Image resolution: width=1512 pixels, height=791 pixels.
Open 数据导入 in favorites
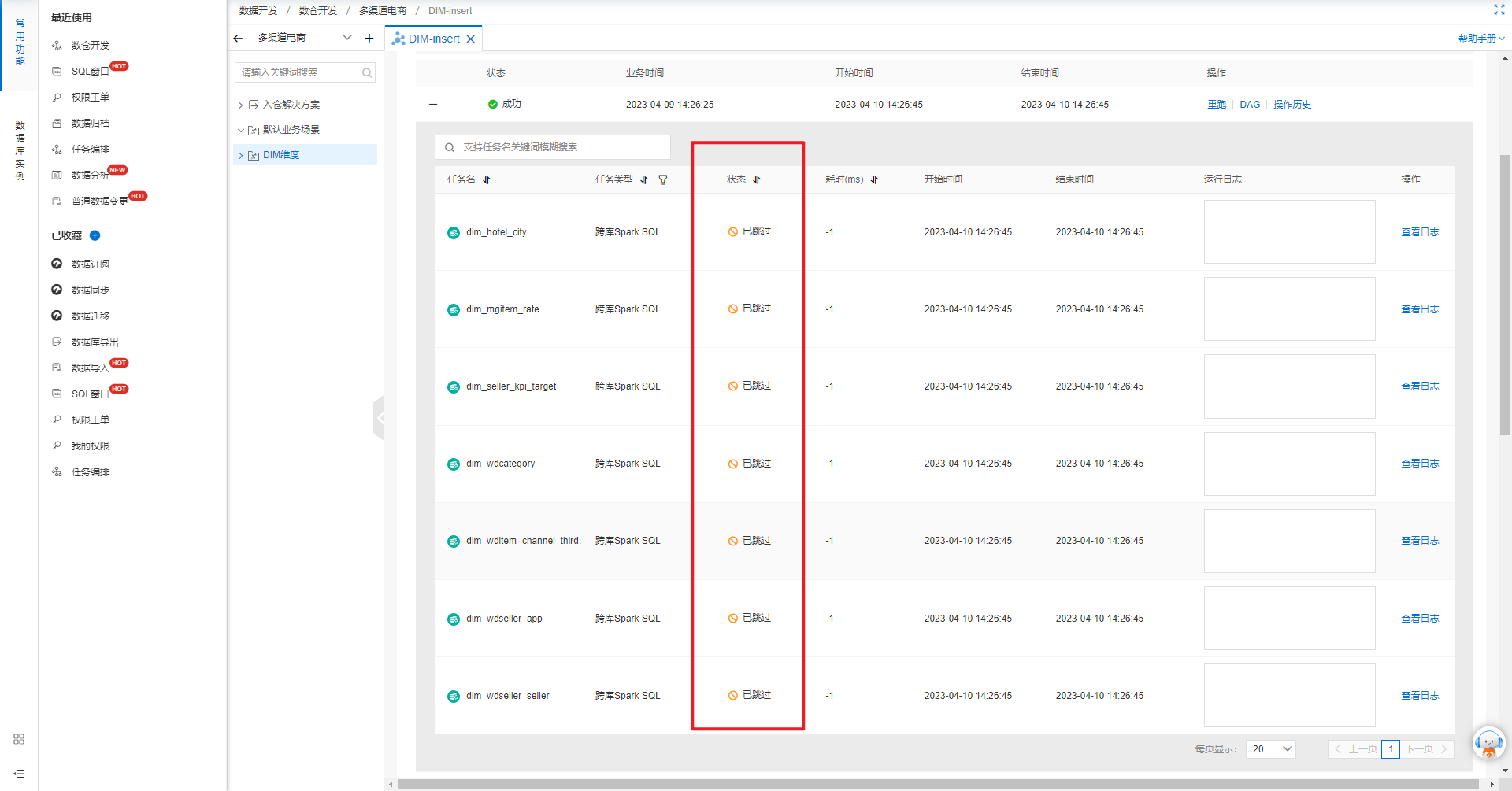coord(90,368)
